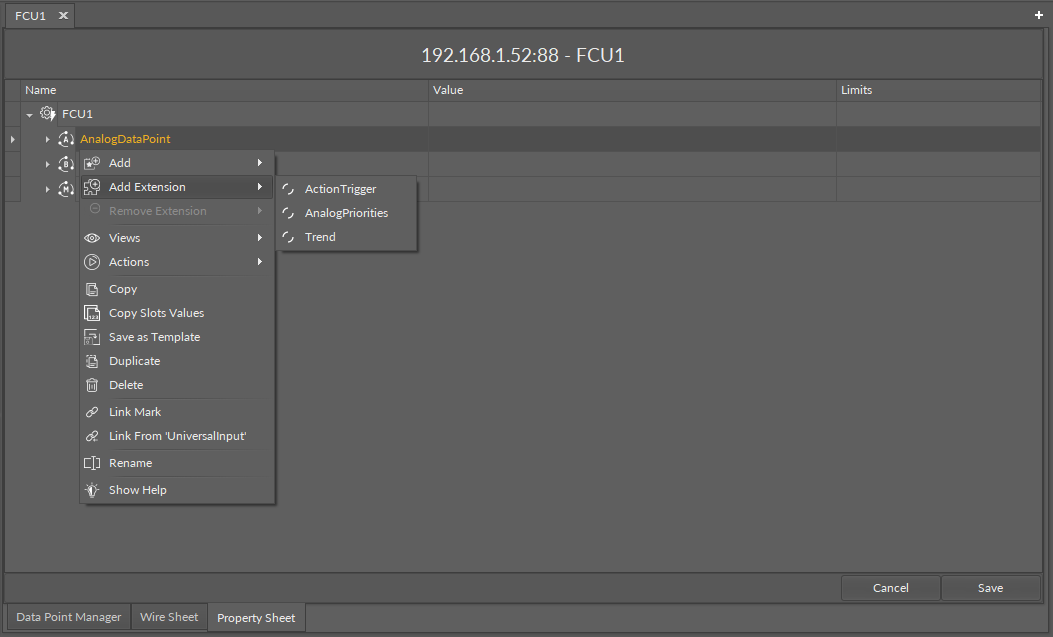The image size is (1053, 637).
Task: Click the Copy icon in the context menu
Action: coord(92,289)
